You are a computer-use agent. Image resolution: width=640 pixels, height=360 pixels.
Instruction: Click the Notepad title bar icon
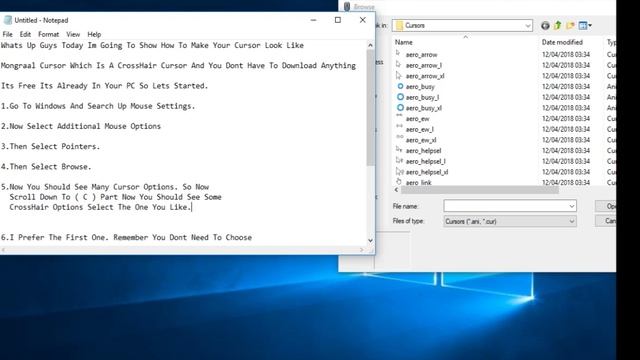point(8,20)
